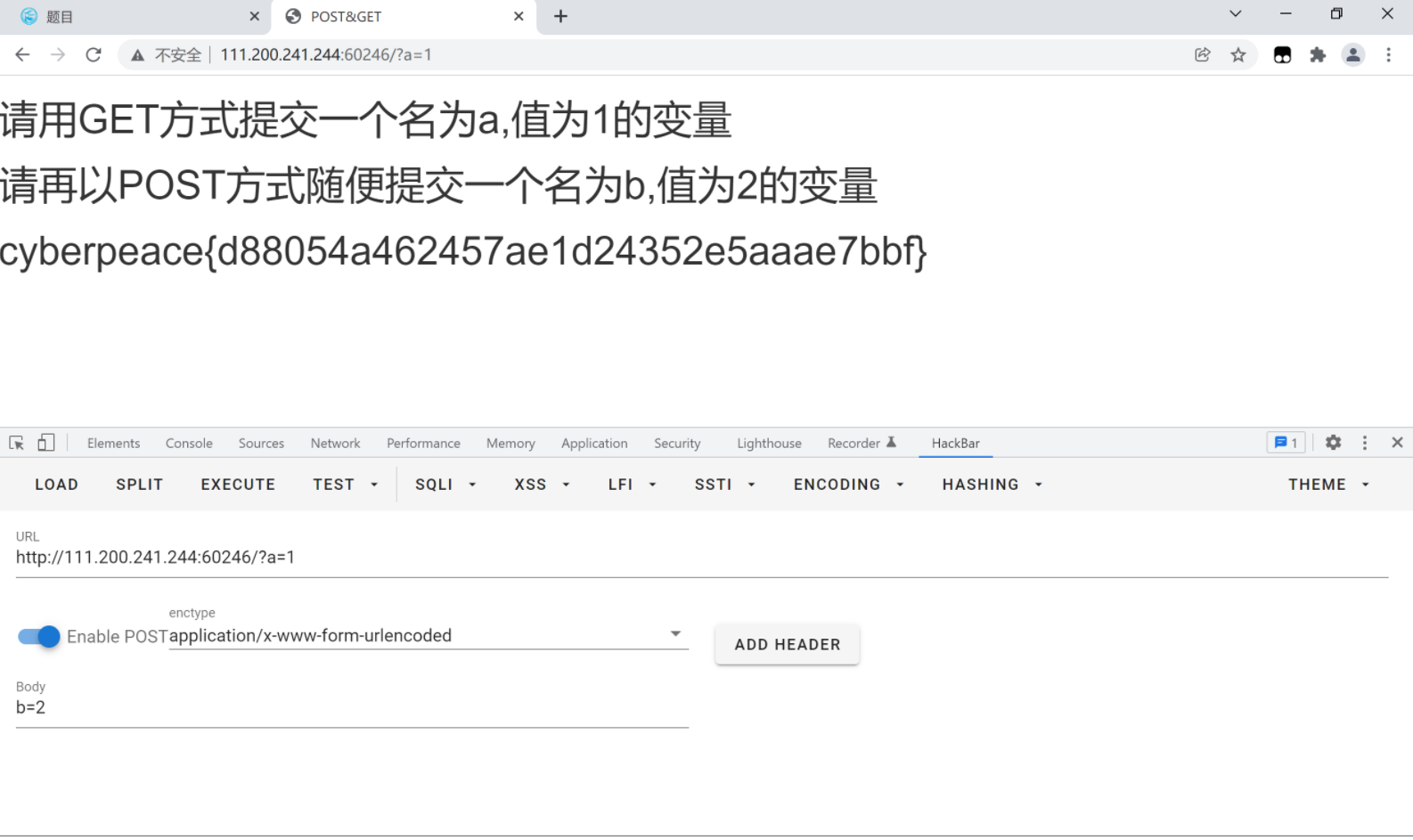Open the DevTools issues counter
This screenshot has height=840, width=1413.
pos(1286,443)
